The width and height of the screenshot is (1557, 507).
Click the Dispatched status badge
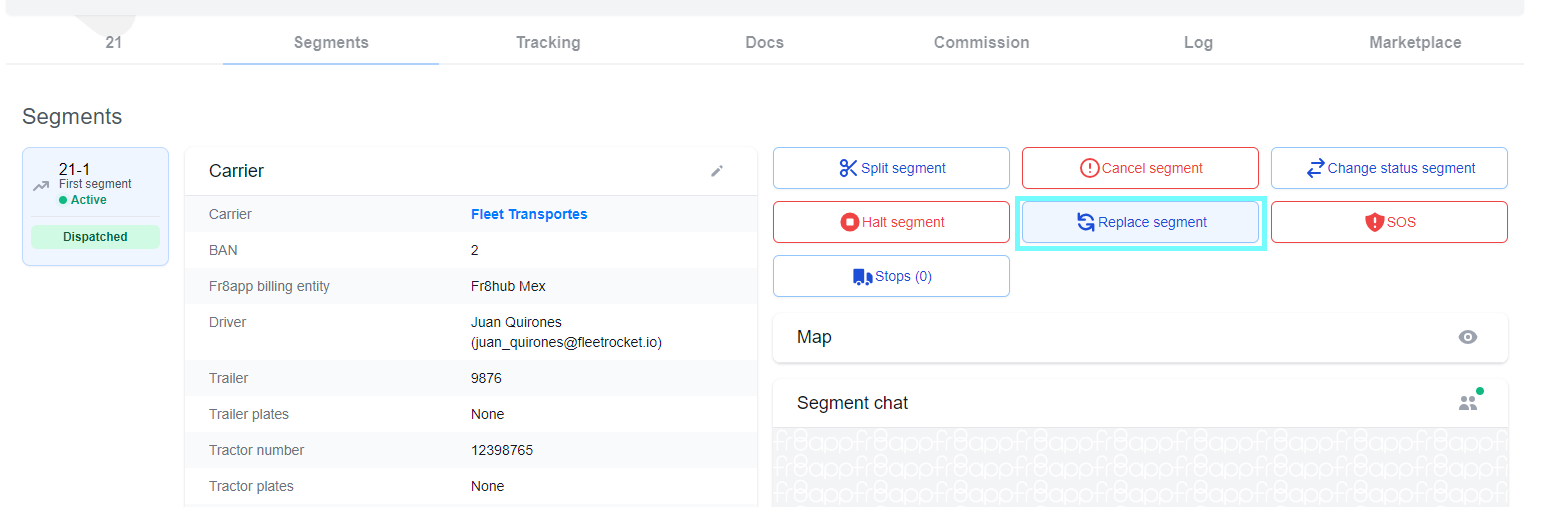[95, 237]
